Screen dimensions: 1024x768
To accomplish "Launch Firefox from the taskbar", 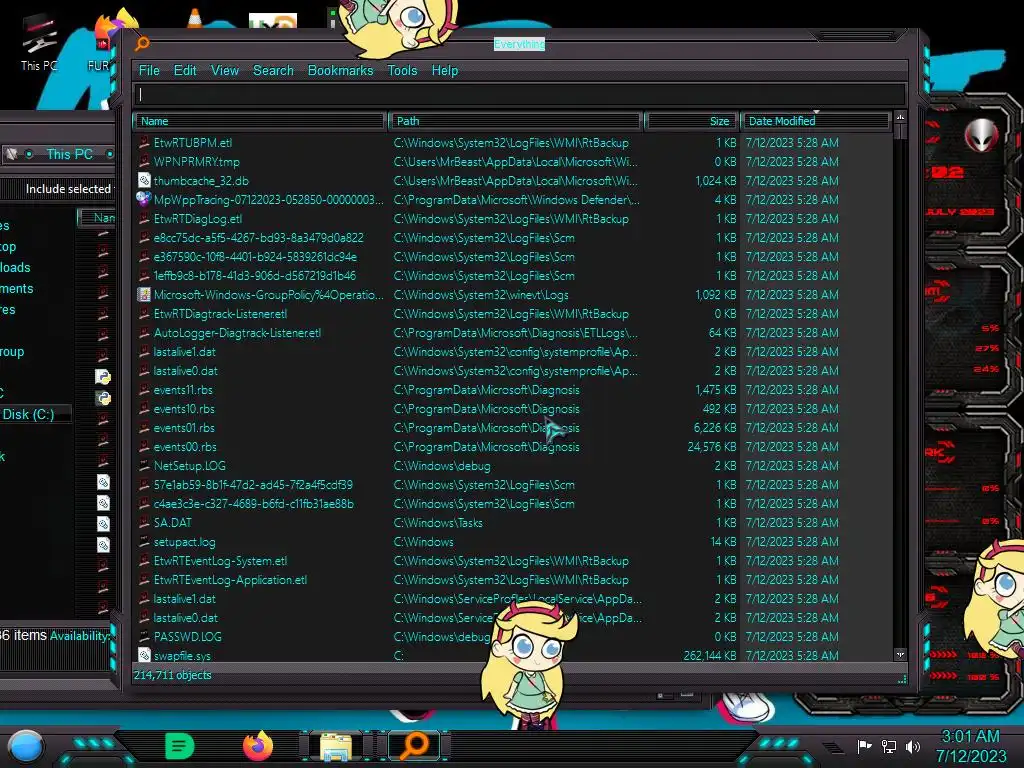I will (x=258, y=745).
